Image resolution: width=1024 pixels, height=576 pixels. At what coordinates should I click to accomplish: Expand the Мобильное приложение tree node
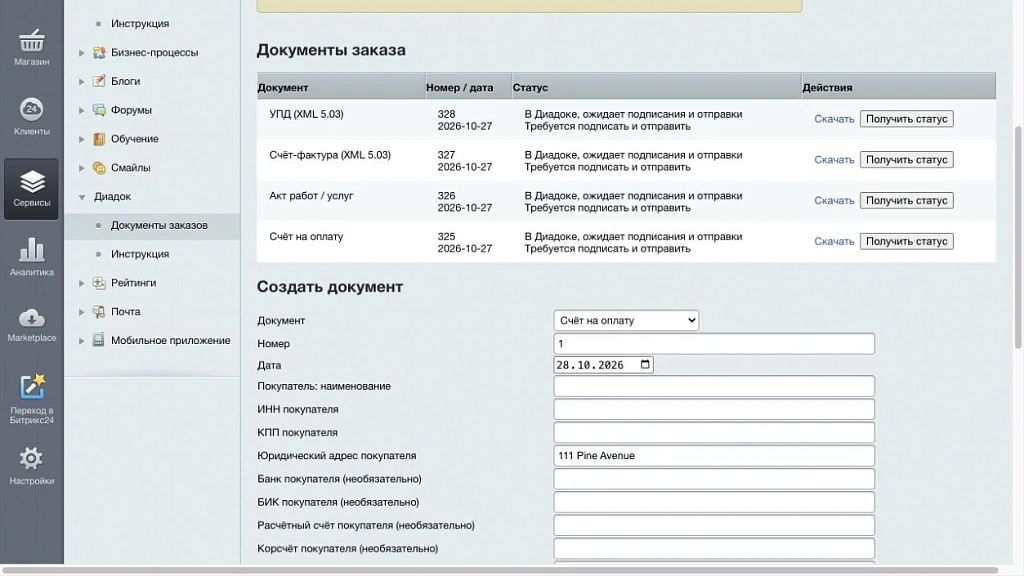(82, 341)
